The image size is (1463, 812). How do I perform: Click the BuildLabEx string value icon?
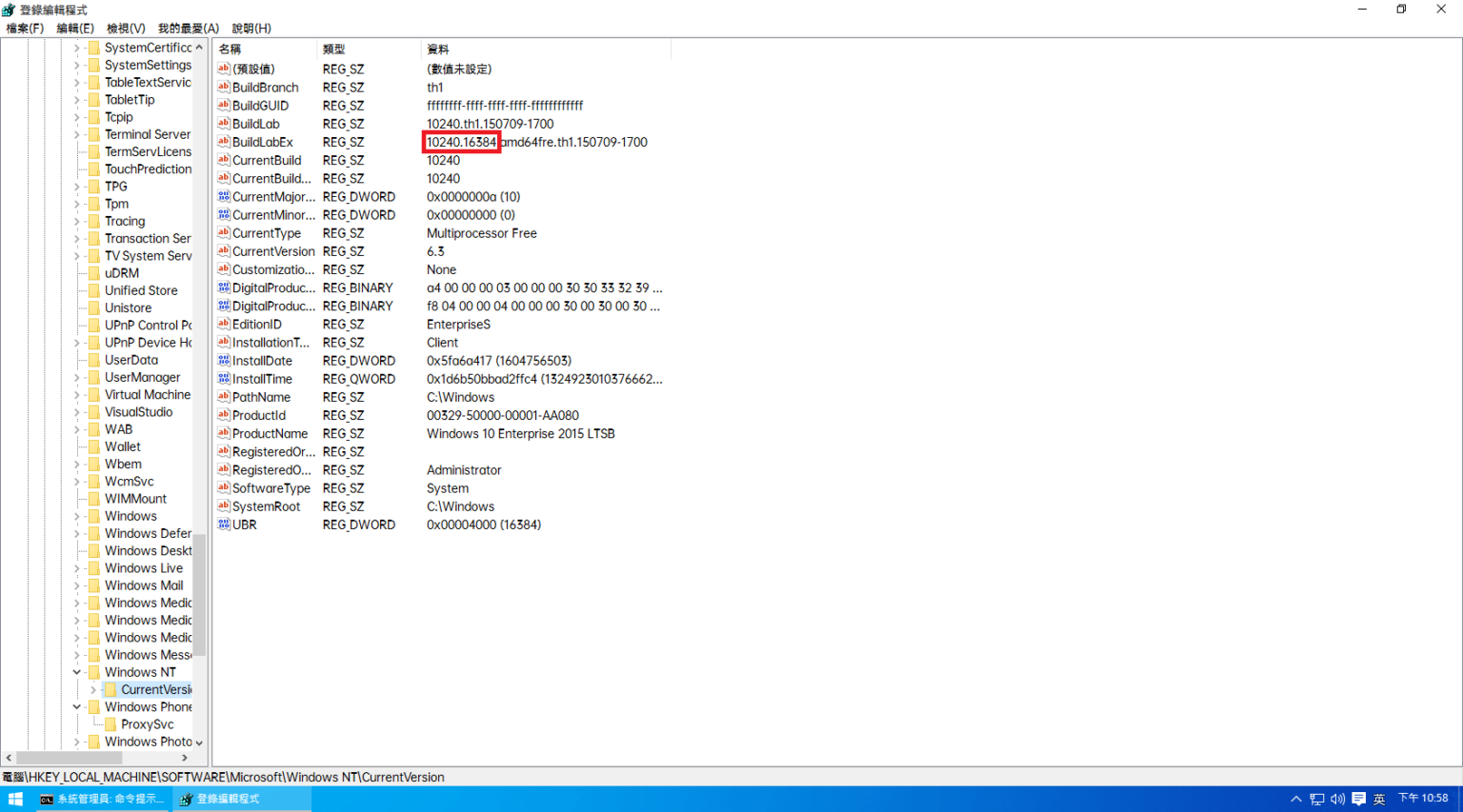[224, 142]
